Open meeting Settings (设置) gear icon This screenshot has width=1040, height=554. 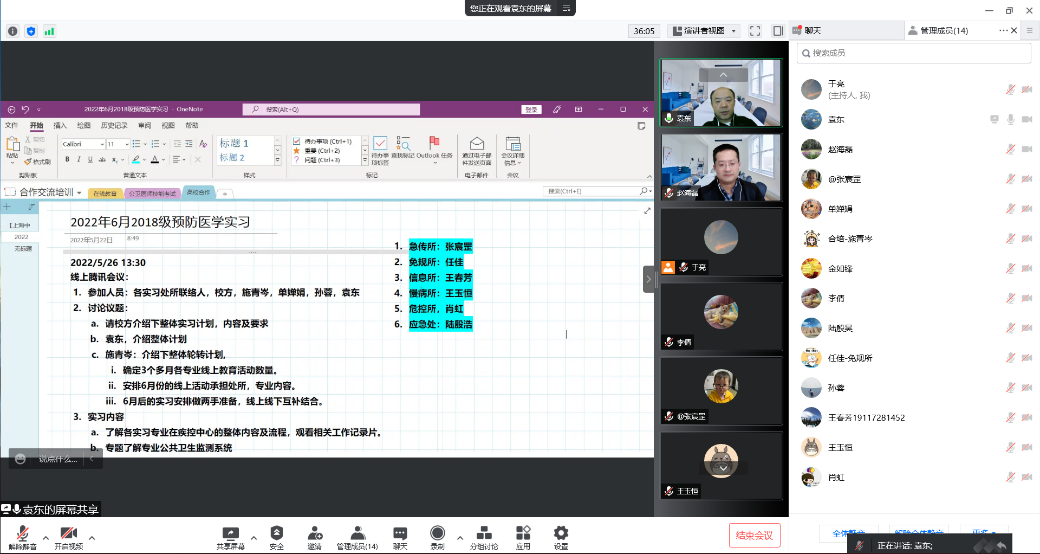(561, 537)
